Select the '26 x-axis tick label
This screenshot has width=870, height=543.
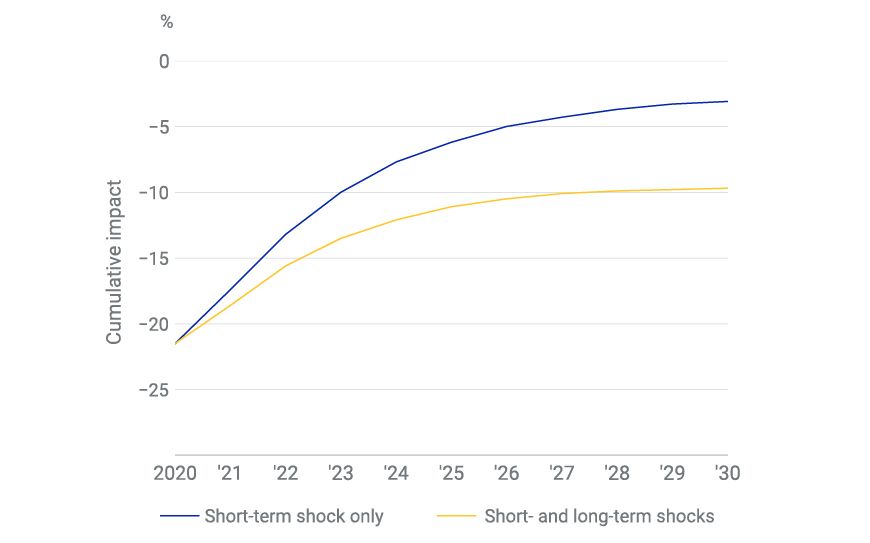click(x=506, y=471)
